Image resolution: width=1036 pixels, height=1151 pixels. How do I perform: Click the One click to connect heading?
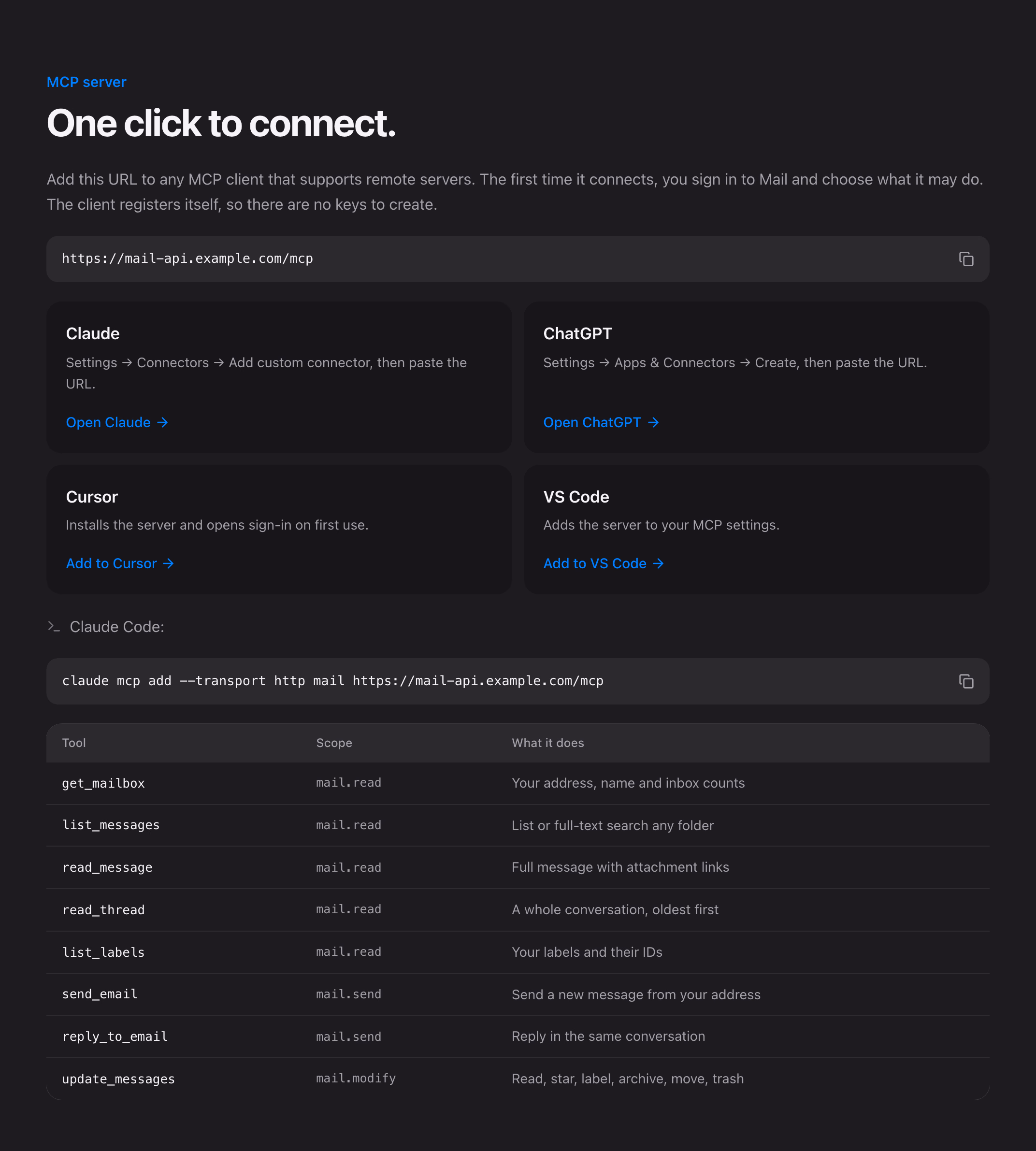click(x=221, y=123)
